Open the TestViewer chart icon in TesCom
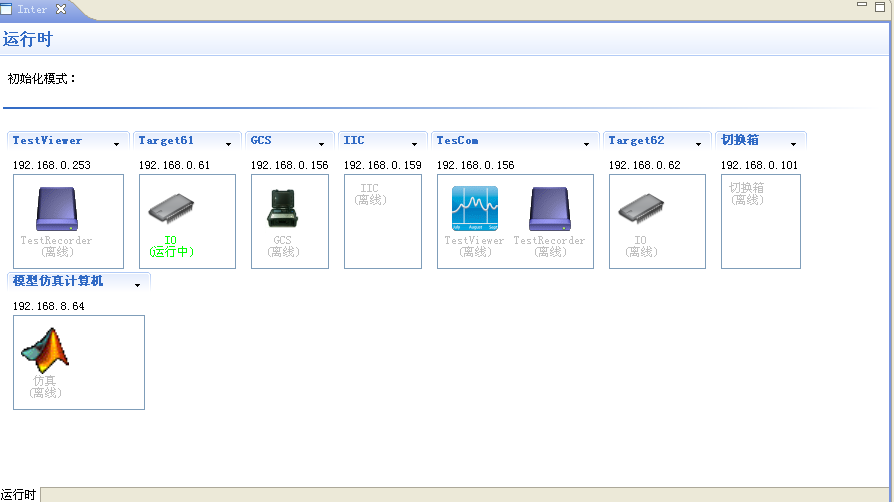This screenshot has width=894, height=502. pyautogui.click(x=475, y=208)
